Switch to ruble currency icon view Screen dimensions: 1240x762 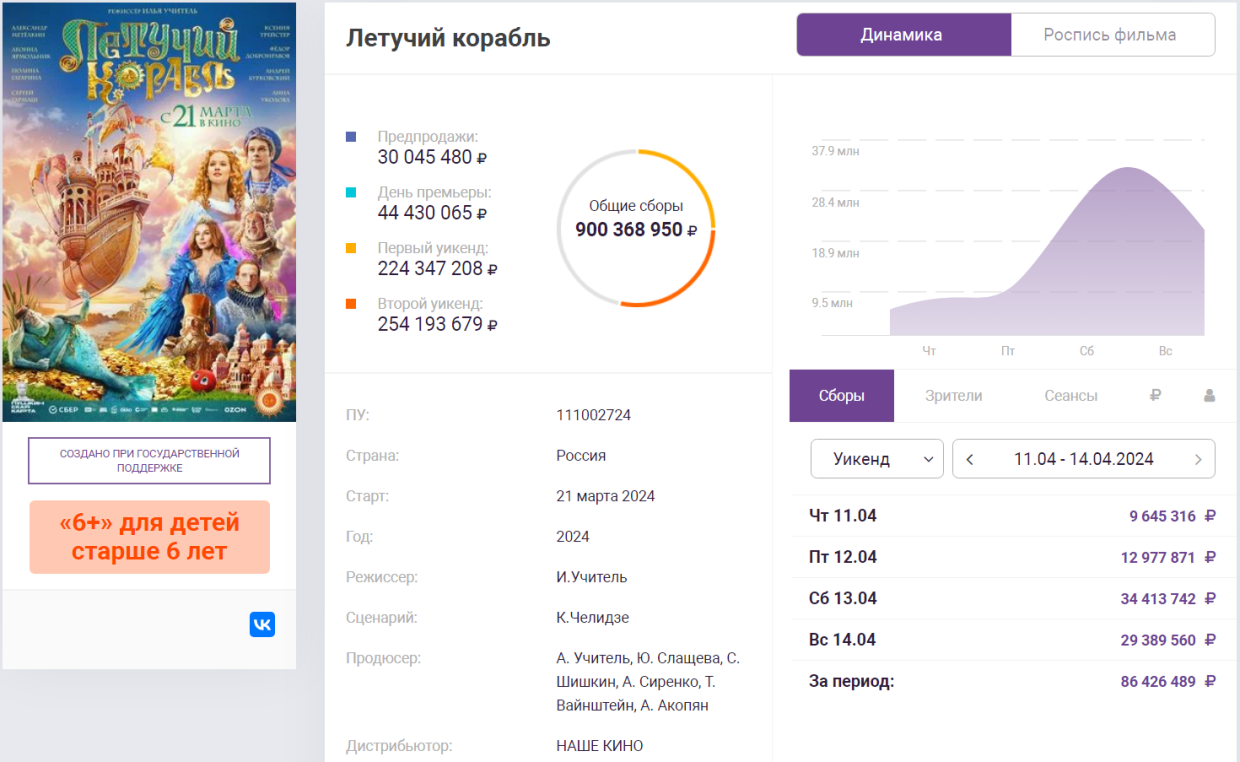1155,395
